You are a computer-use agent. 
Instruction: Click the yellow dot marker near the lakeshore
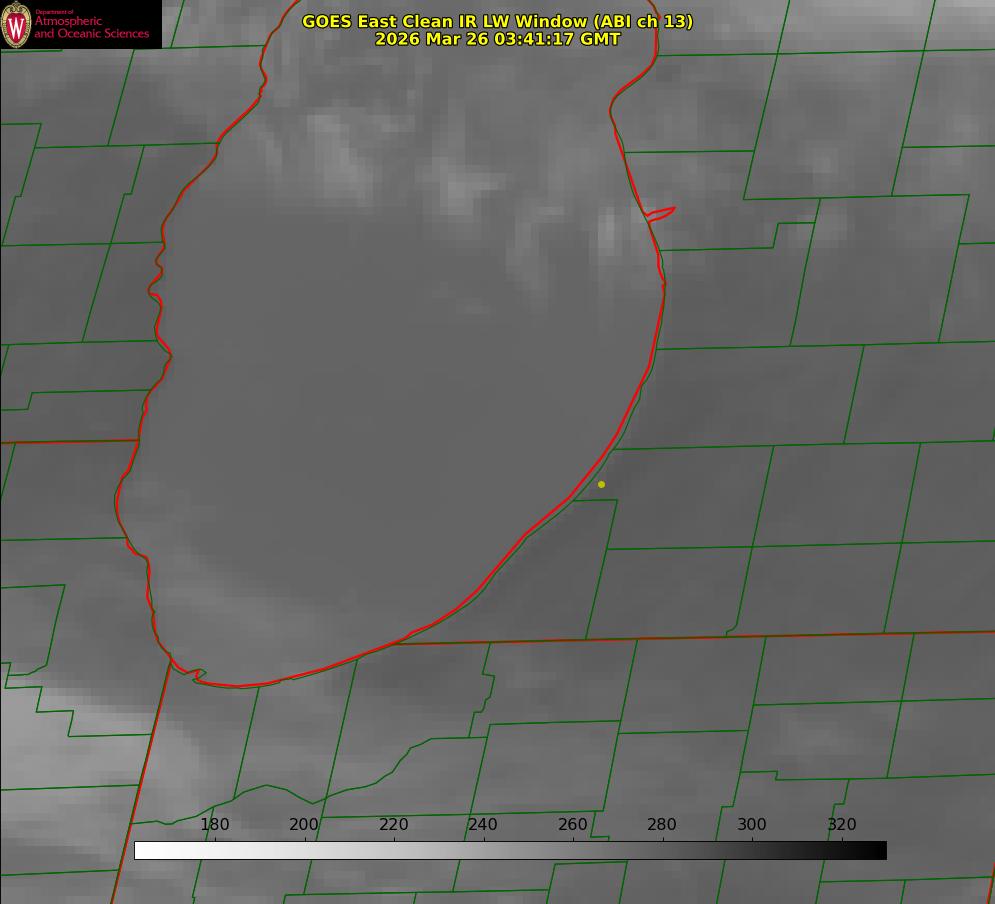(x=602, y=484)
